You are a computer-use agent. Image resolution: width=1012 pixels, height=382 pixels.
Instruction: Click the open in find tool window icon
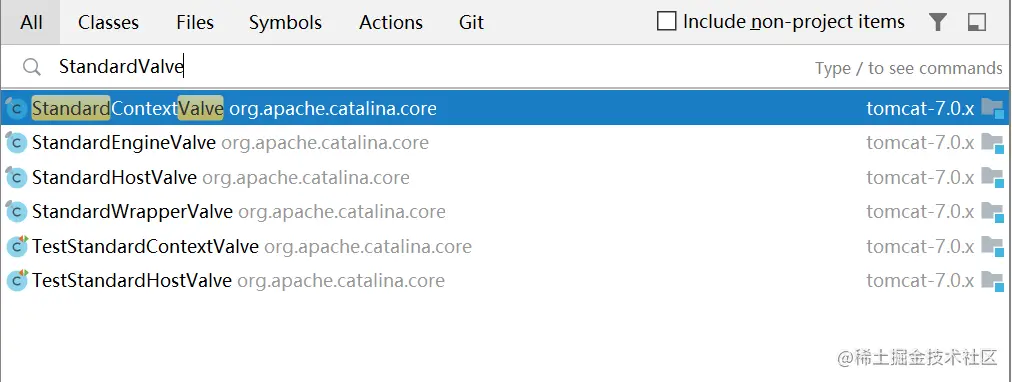[x=977, y=23]
